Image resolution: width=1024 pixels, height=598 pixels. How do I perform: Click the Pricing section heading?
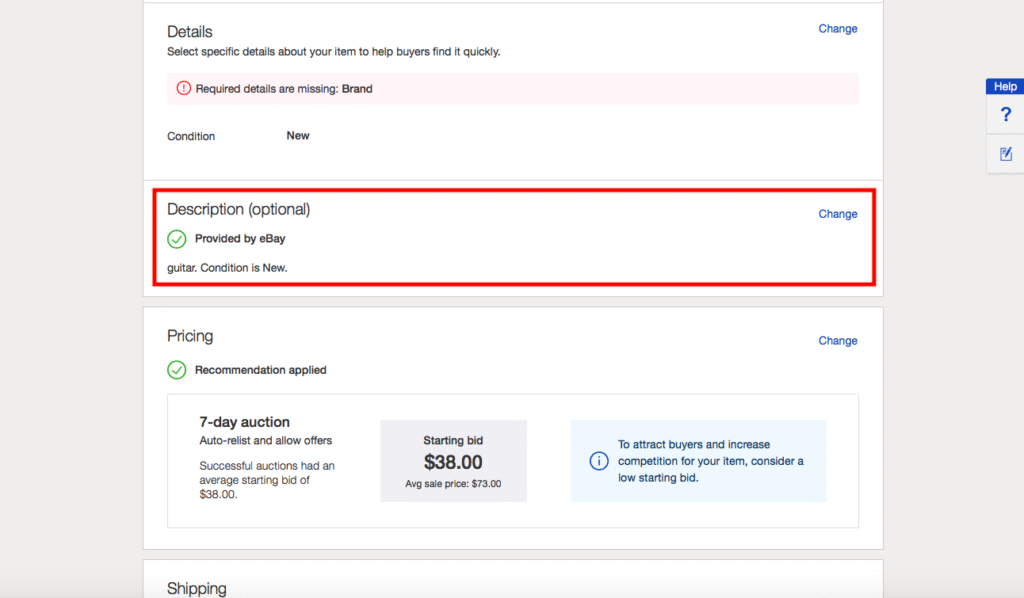[x=190, y=336]
